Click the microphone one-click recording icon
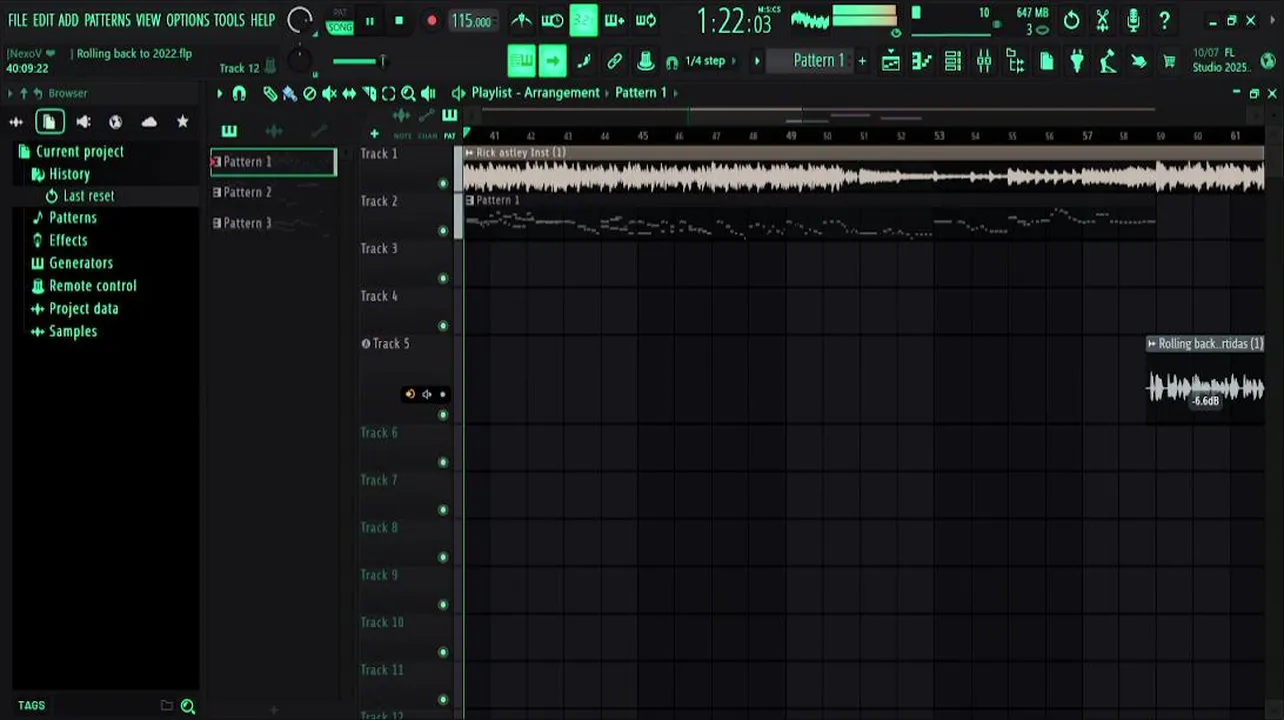 point(1133,20)
